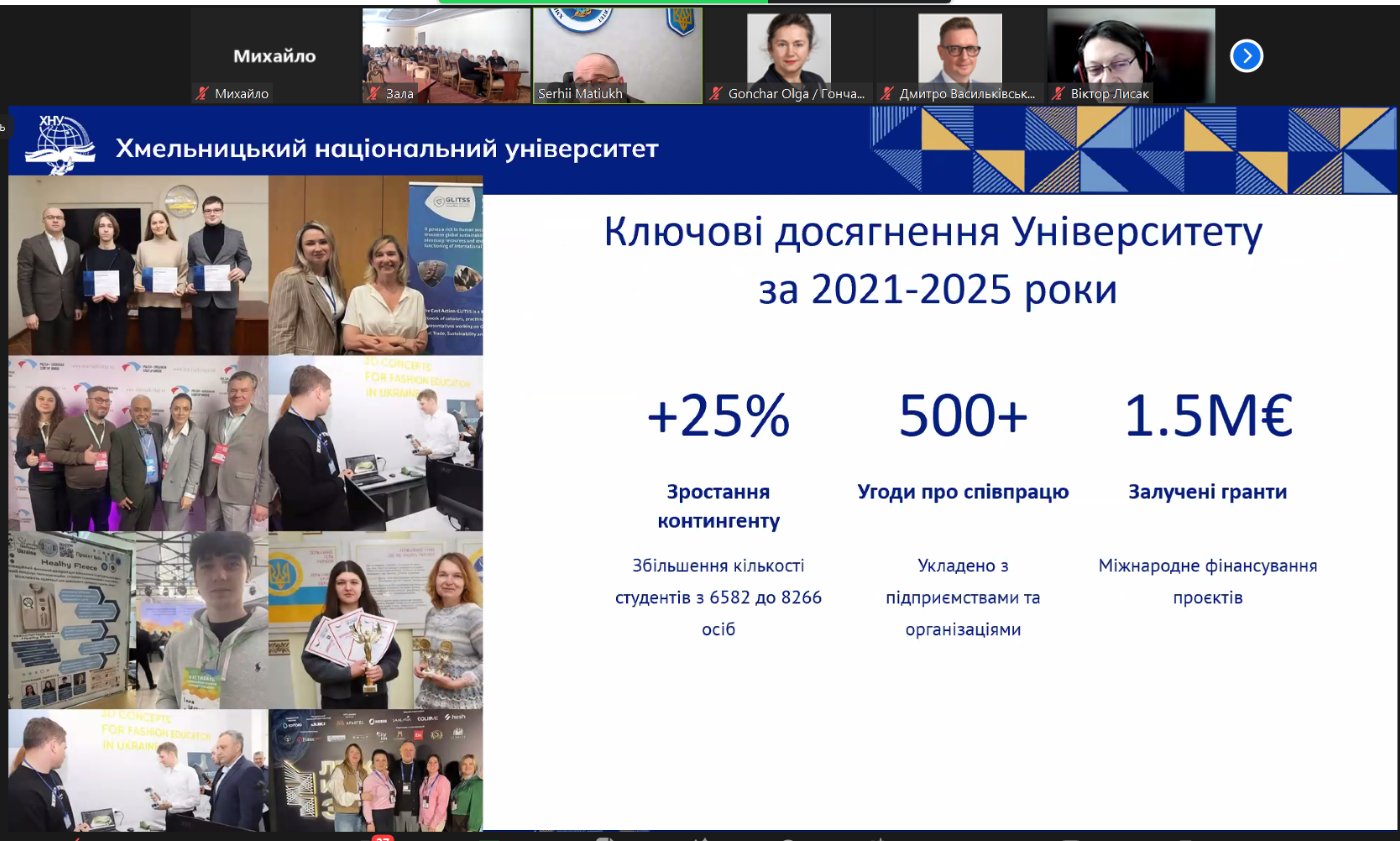This screenshot has width=1400, height=841.
Task: Show next participants with the blue arrow
Action: point(1246,56)
